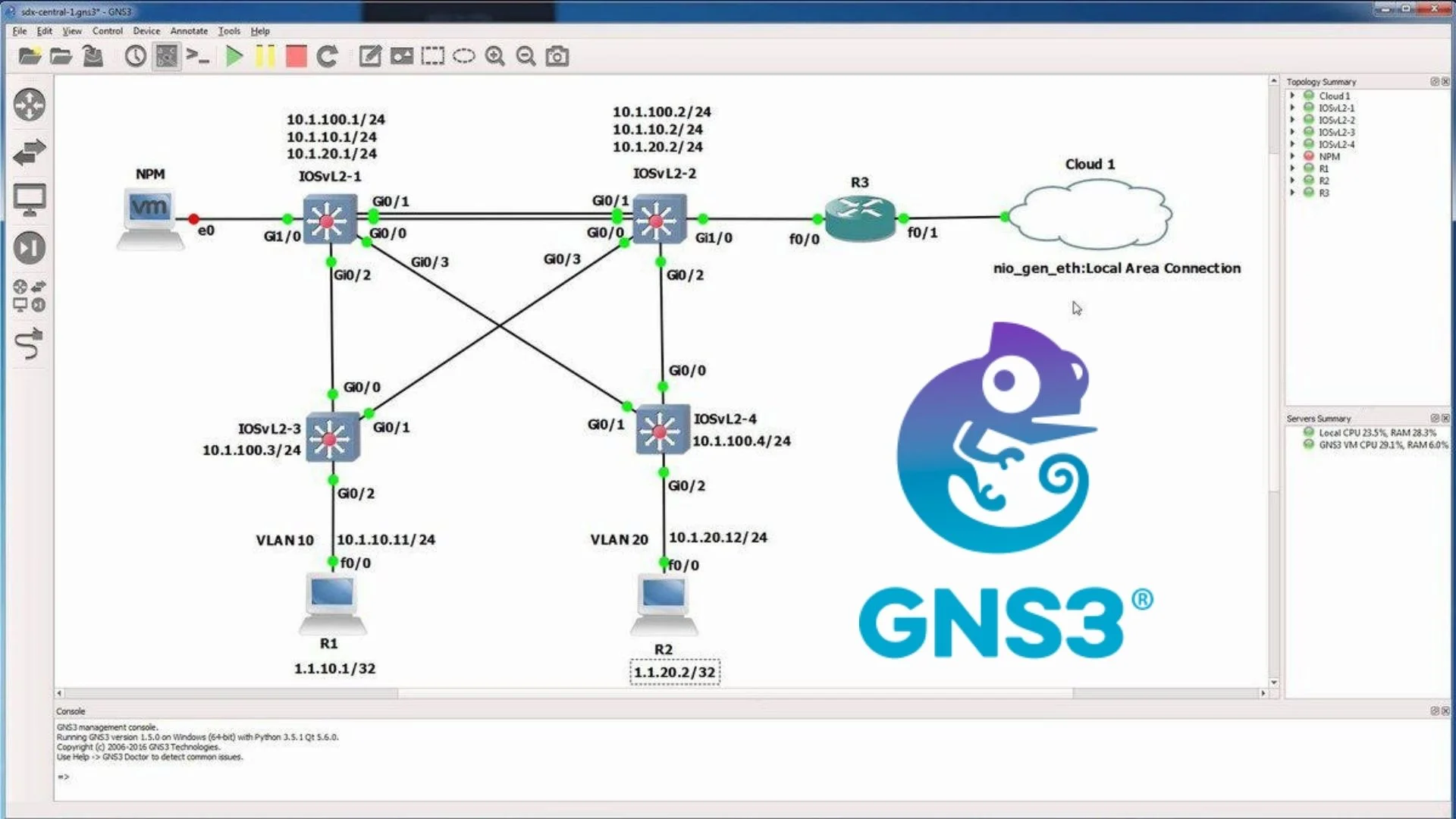Expand Cloud 1 in Topology Summary
This screenshot has height=819, width=1456.
pyautogui.click(x=1293, y=96)
